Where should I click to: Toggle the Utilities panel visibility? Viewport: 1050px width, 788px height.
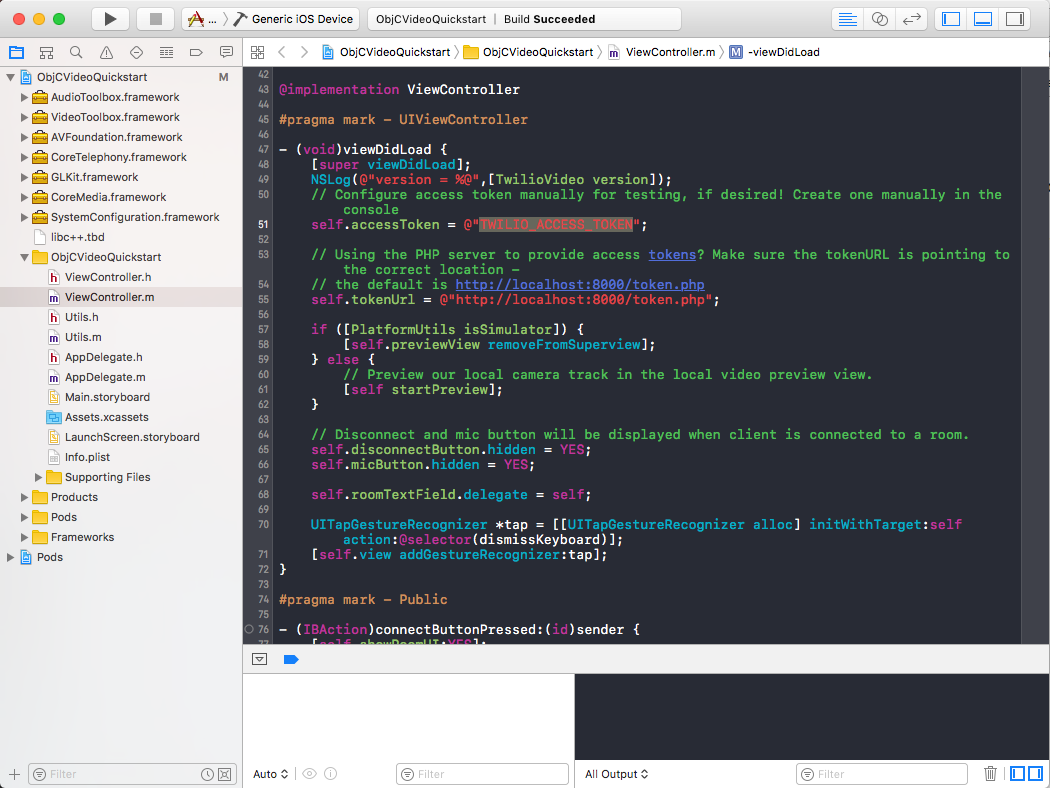1015,19
